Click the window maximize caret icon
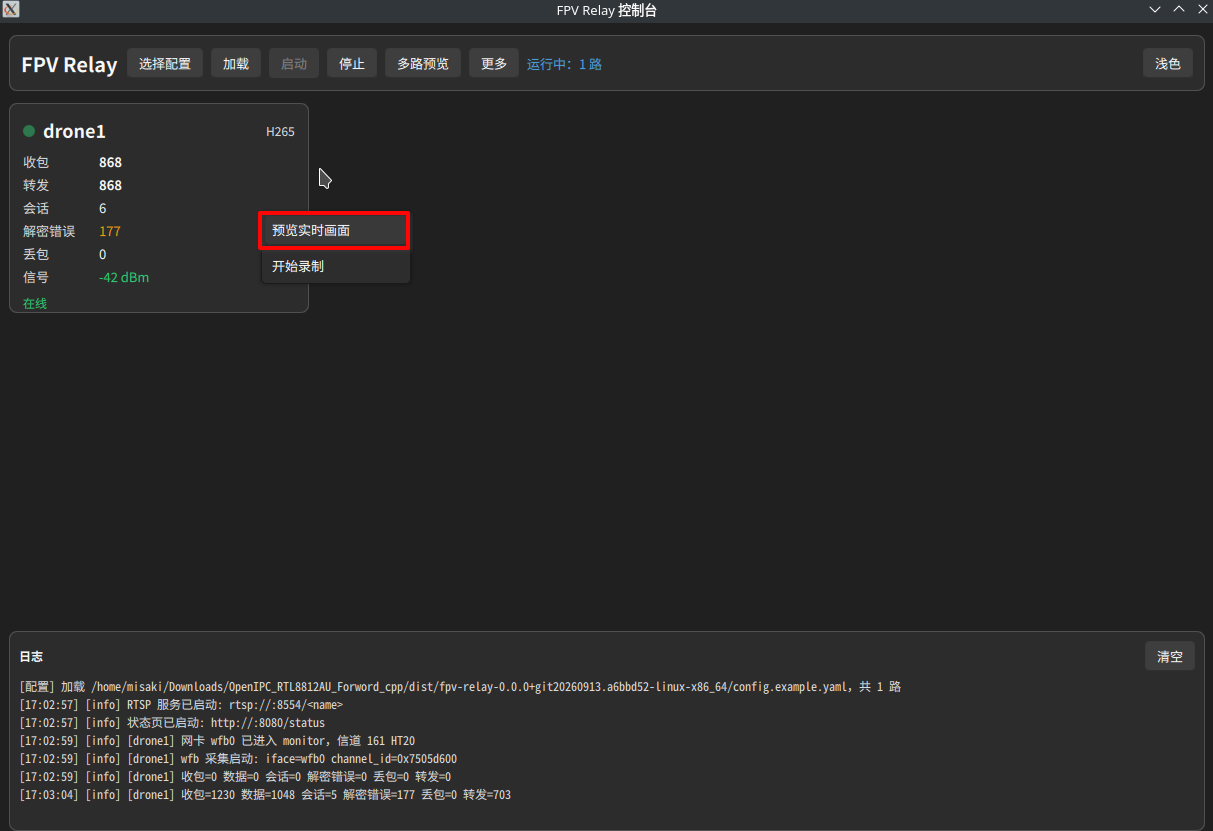Image resolution: width=1213 pixels, height=831 pixels. click(x=1178, y=10)
